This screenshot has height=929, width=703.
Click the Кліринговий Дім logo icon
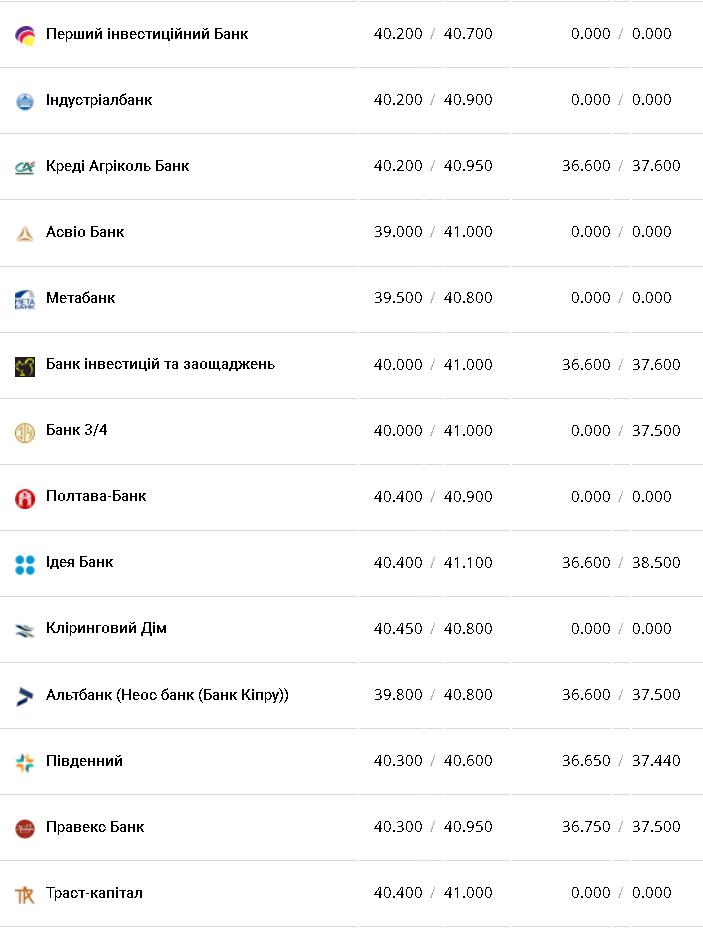pos(25,630)
